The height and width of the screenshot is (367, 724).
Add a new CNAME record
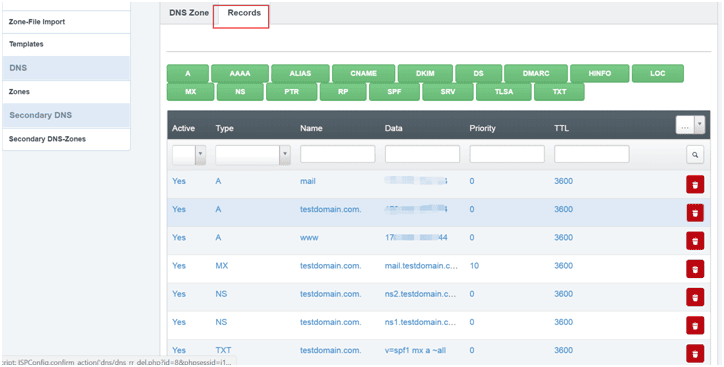click(x=363, y=73)
